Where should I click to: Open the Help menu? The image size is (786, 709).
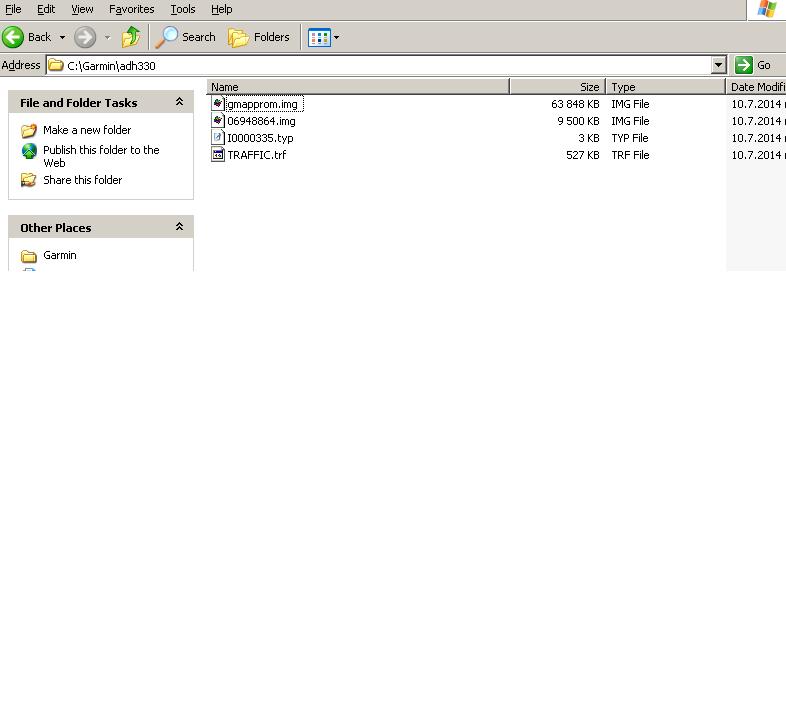tap(221, 9)
